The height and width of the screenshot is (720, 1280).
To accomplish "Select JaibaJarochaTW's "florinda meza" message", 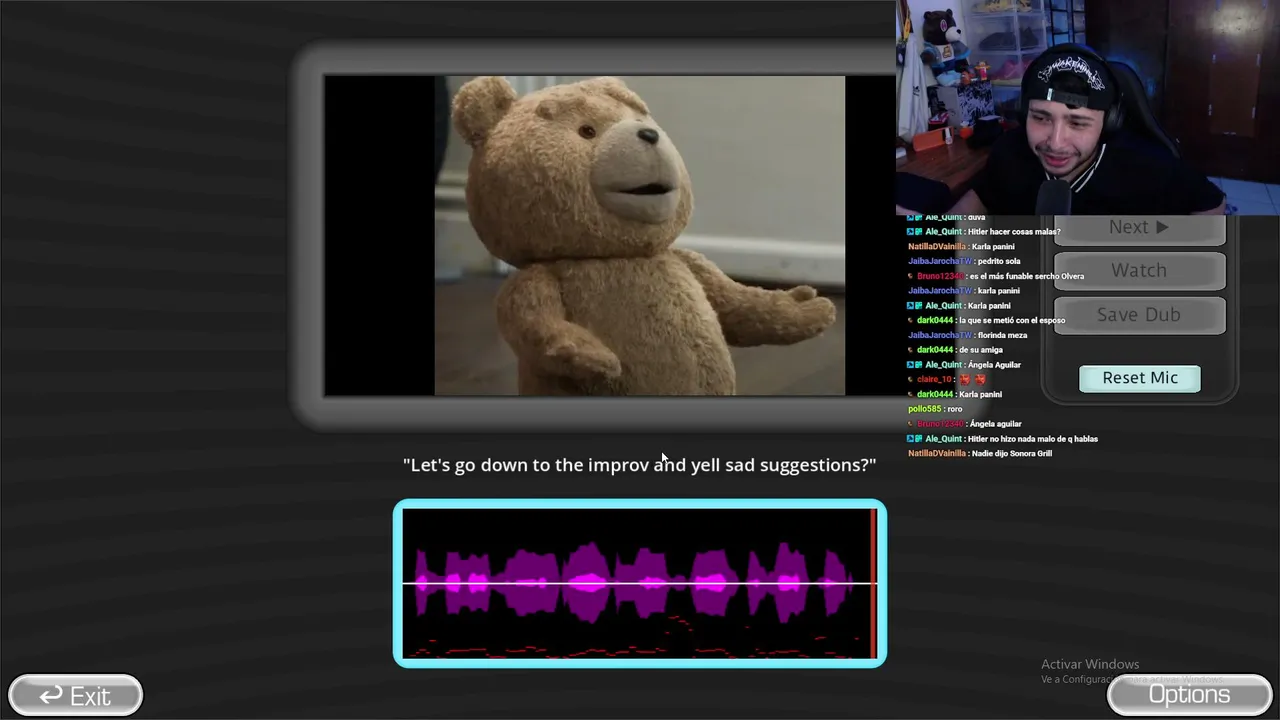I will (967, 336).
